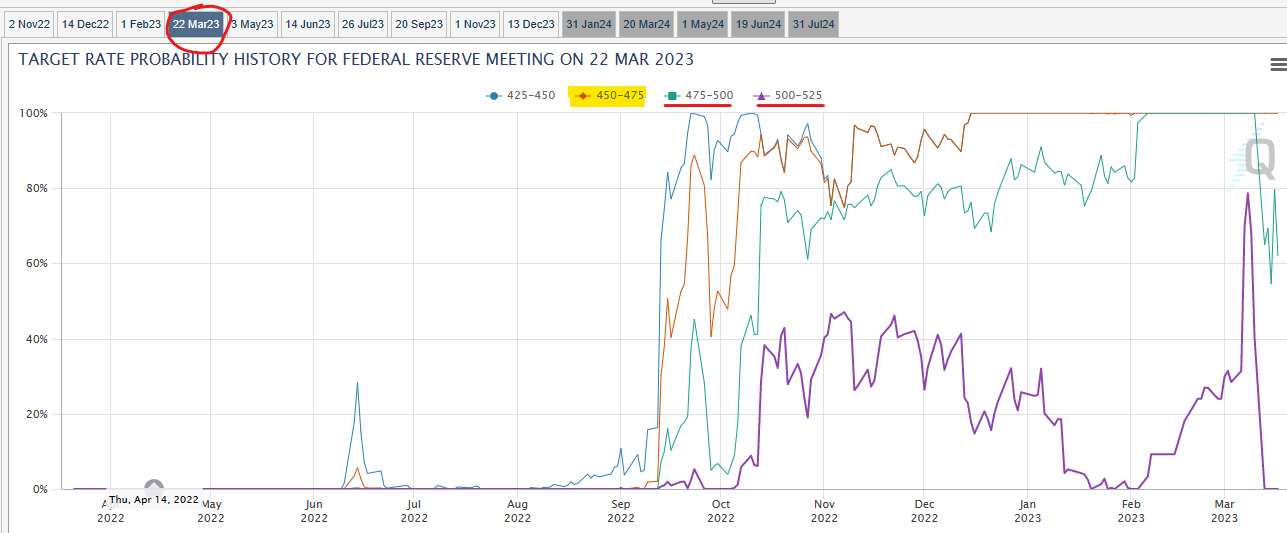1287x533 pixels.
Task: View the 13 Dec23 meeting tab
Action: pos(530,24)
